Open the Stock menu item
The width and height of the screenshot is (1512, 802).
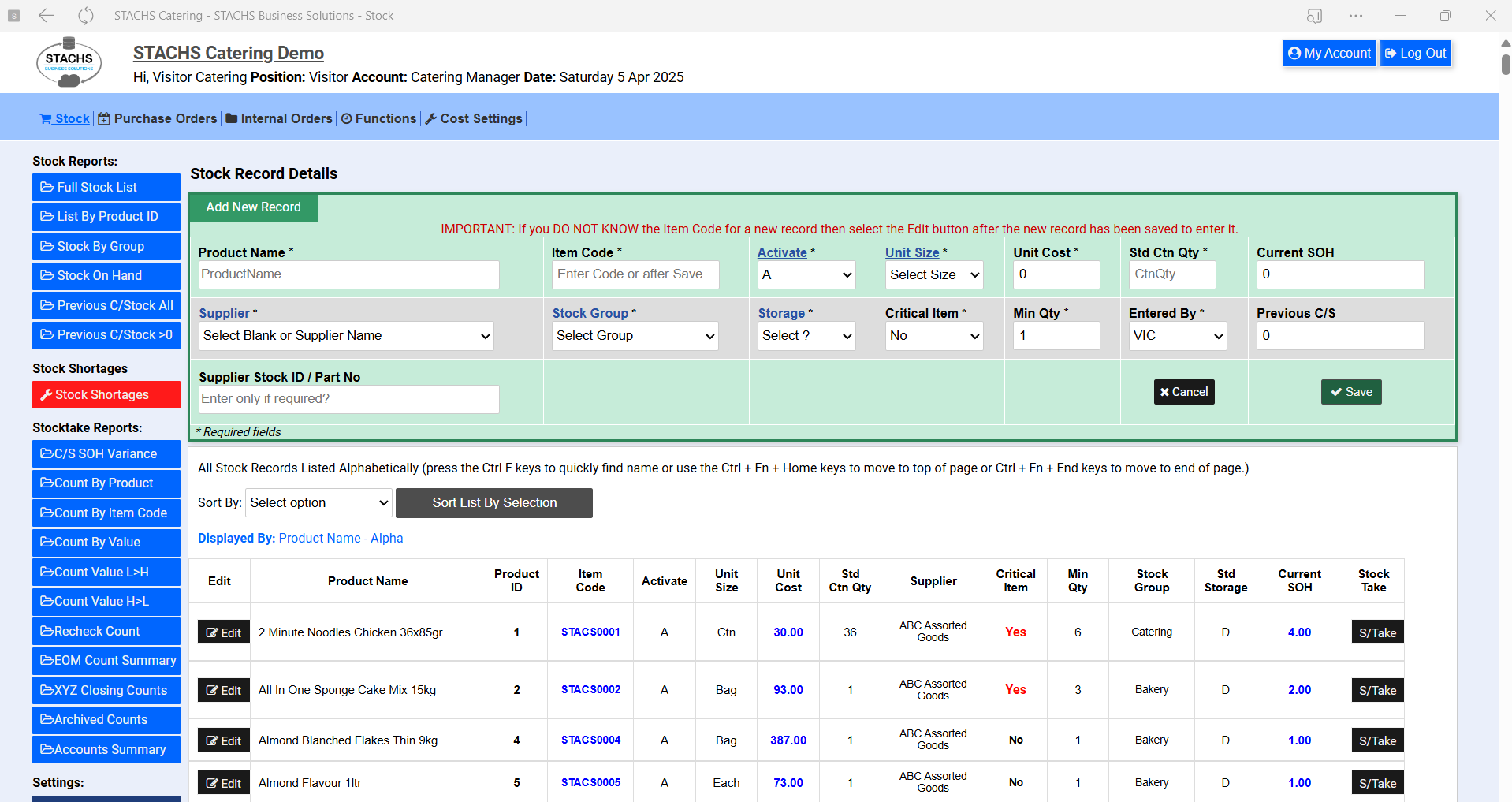tap(65, 118)
